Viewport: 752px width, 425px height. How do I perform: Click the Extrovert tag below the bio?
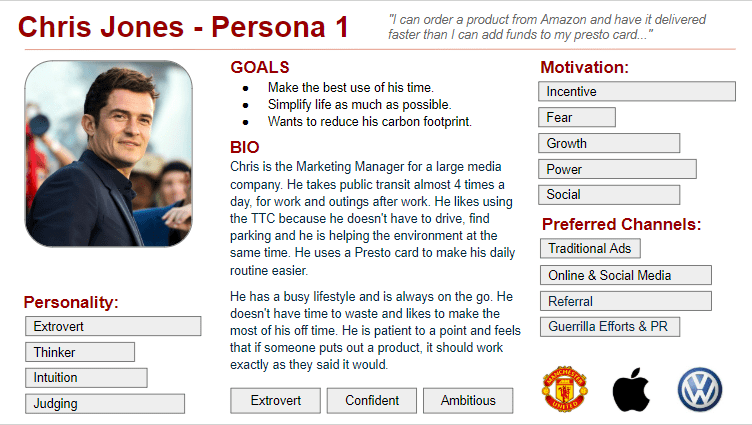coord(275,401)
